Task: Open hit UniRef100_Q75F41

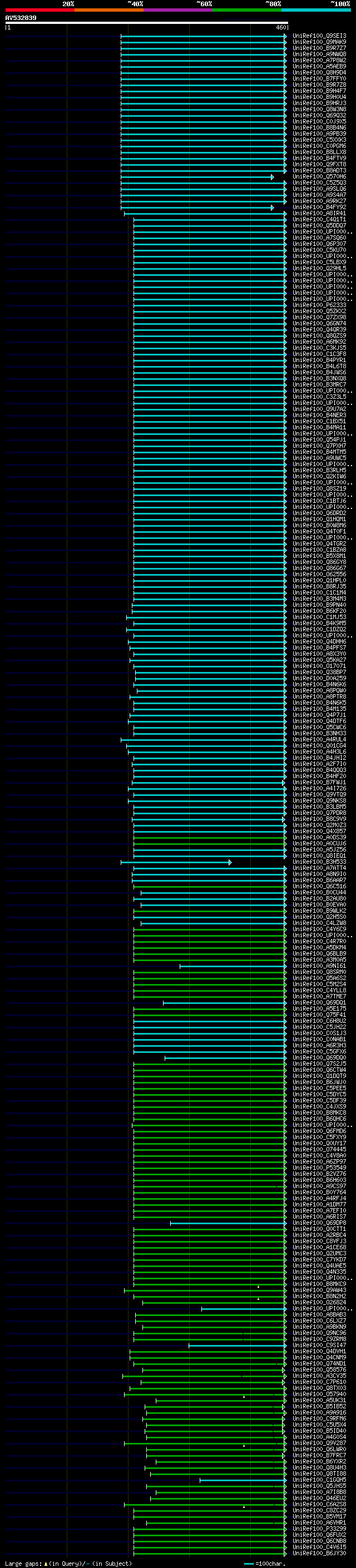Action: (x=319, y=1015)
